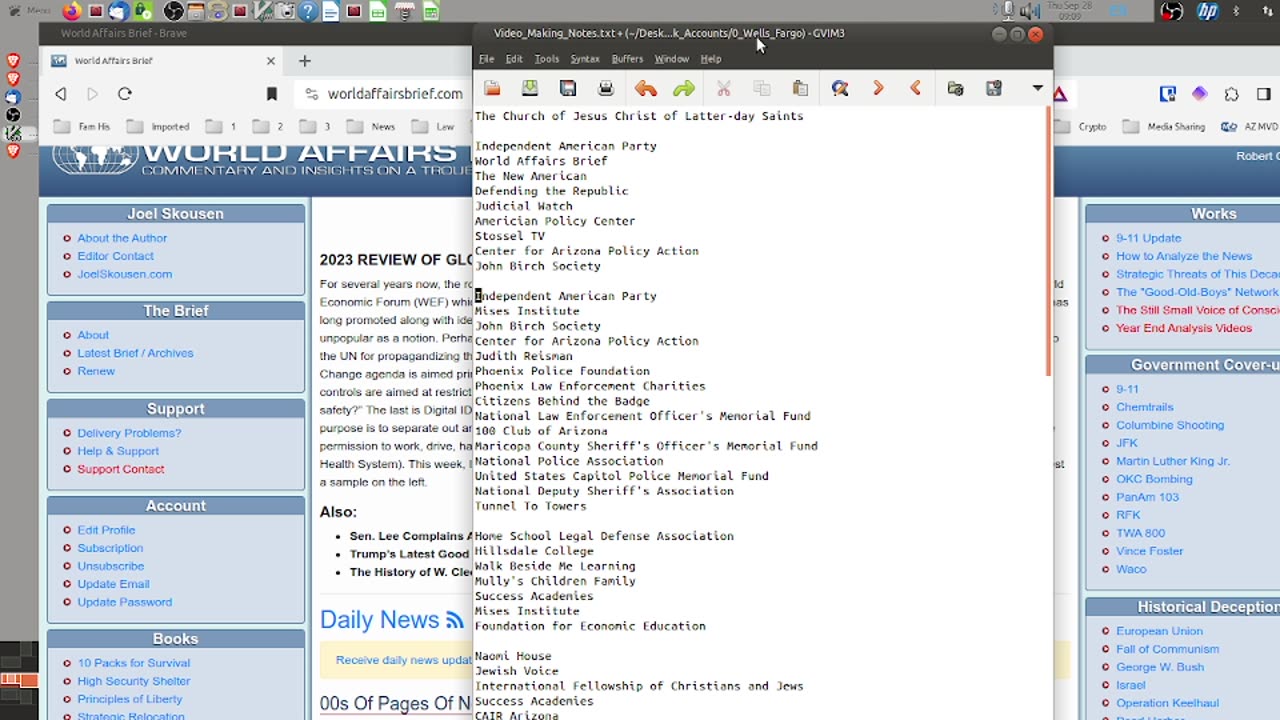Viewport: 1280px width, 720px height.
Task: Open the Tools menu in GVim
Action: click(x=546, y=59)
